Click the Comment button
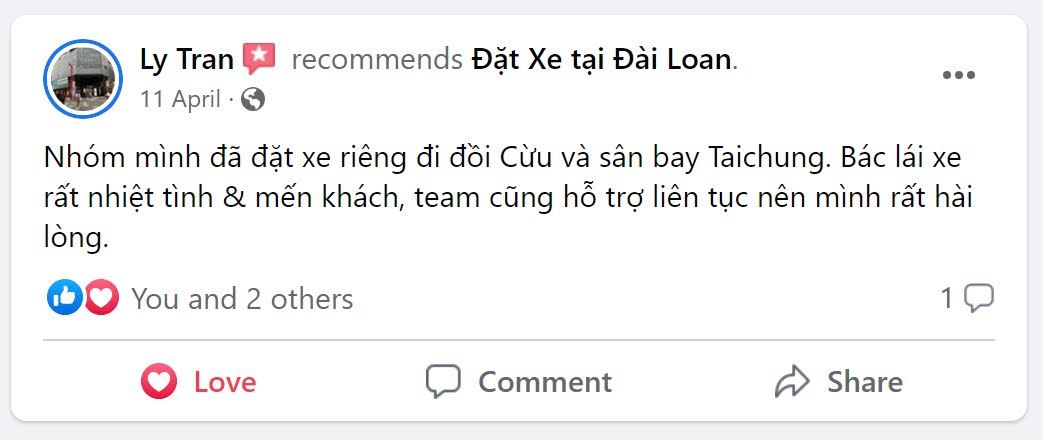 click(519, 382)
